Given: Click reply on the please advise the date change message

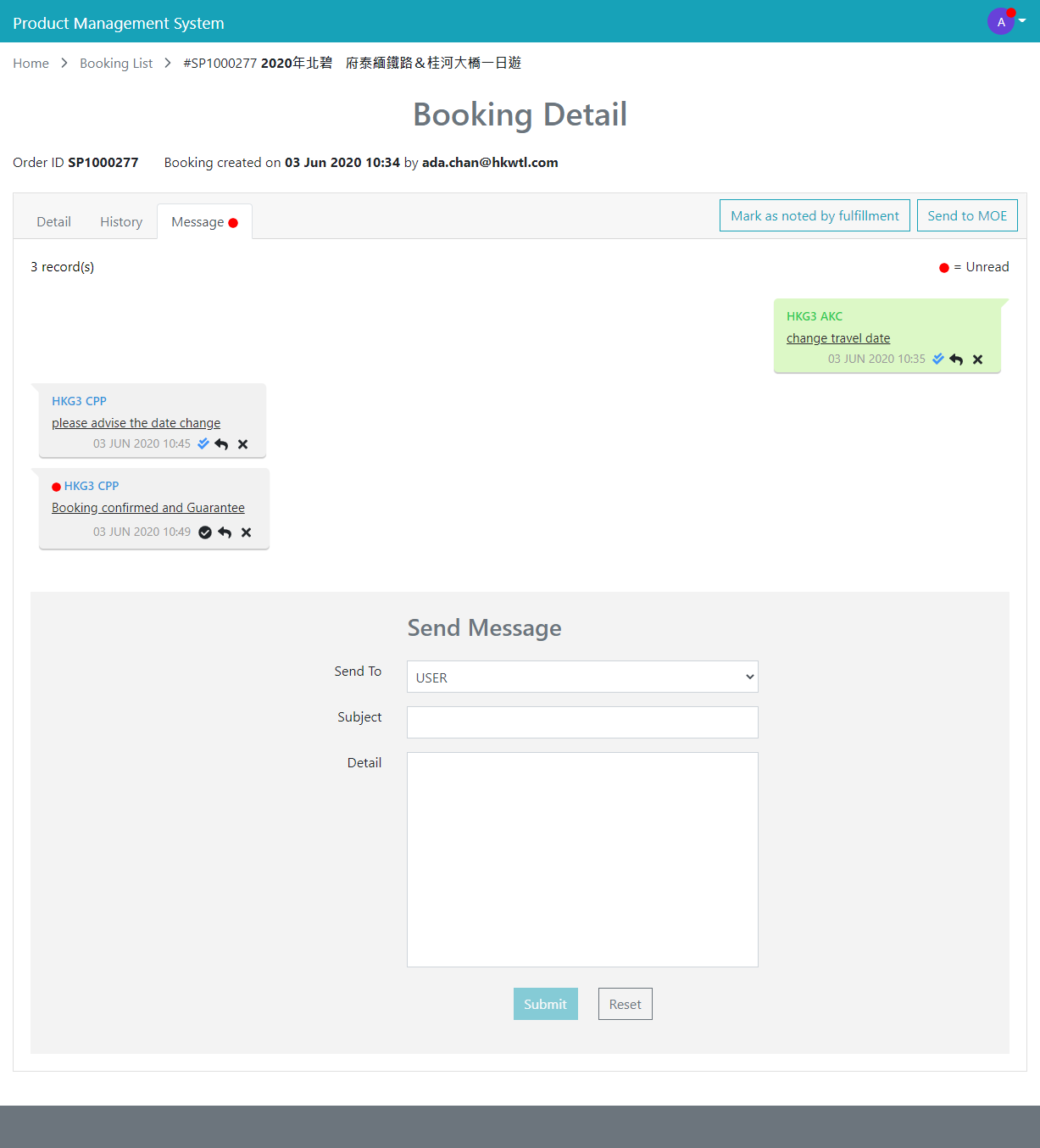Looking at the screenshot, I should pos(222,443).
